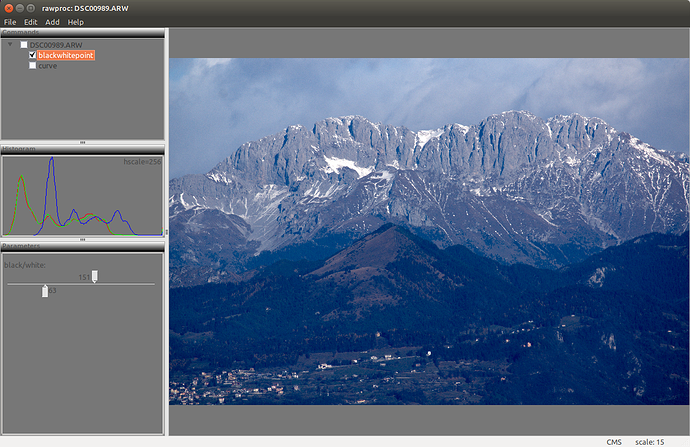Image resolution: width=690 pixels, height=447 pixels.
Task: Click the white point slider handle at 151
Action: click(x=95, y=276)
